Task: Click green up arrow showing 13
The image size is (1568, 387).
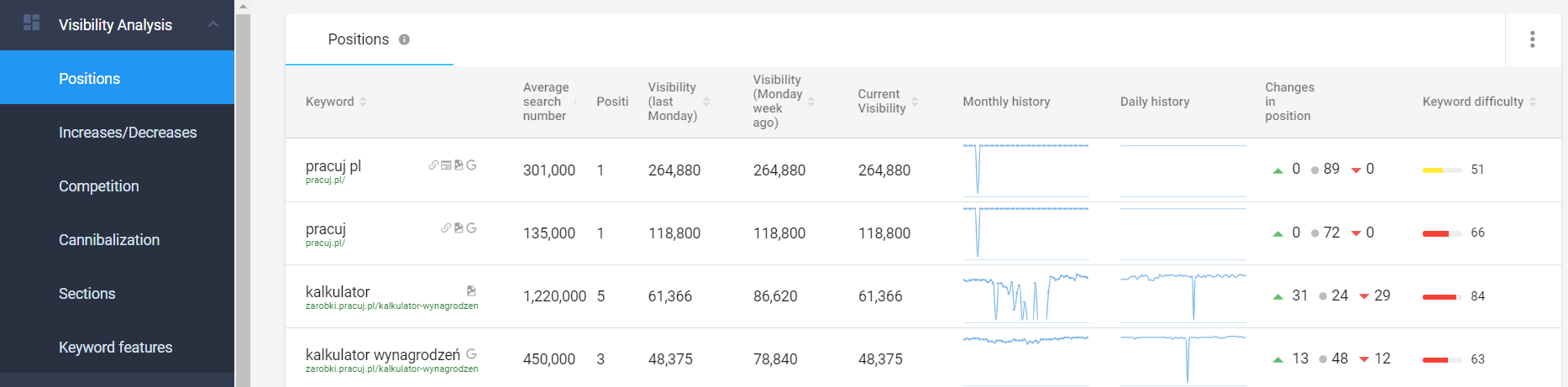Action: [1277, 359]
